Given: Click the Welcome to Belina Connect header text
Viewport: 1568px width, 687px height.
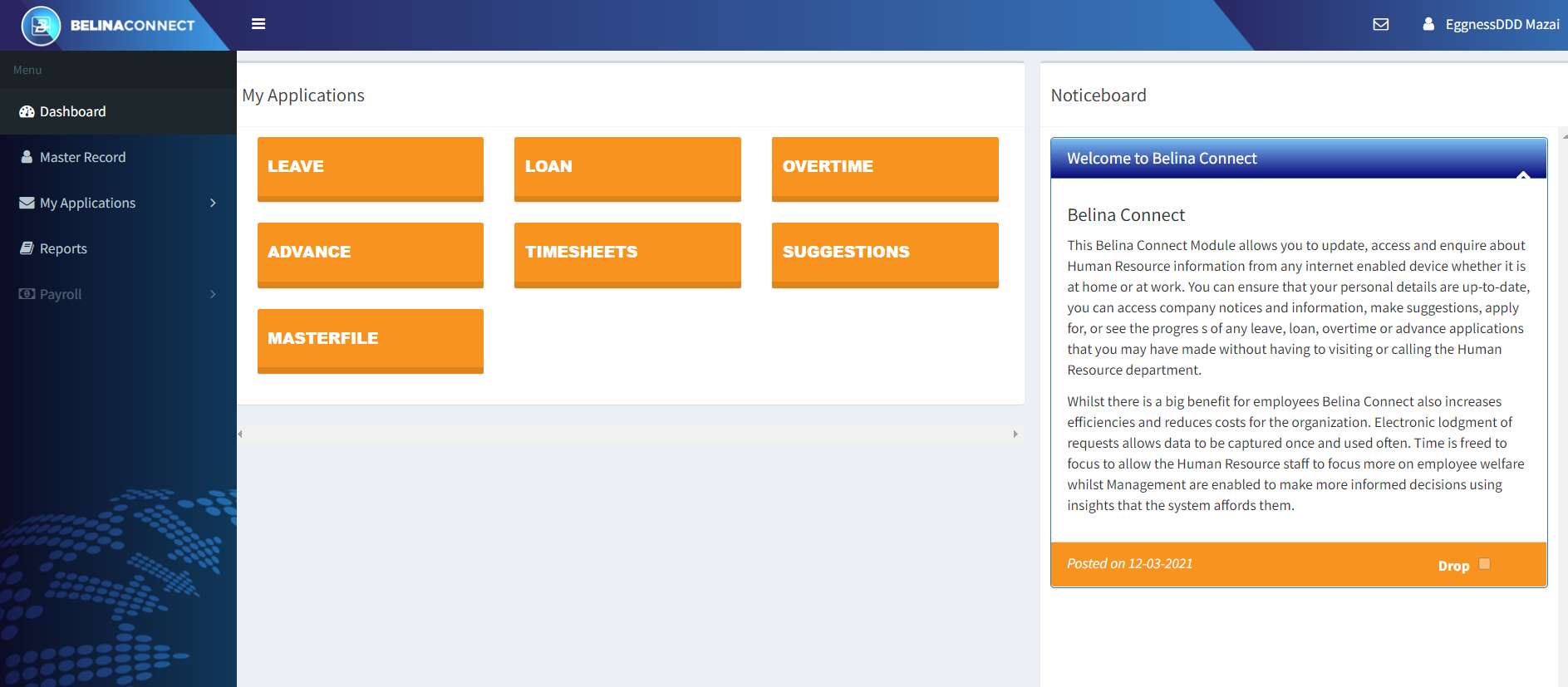Looking at the screenshot, I should pos(1162,158).
